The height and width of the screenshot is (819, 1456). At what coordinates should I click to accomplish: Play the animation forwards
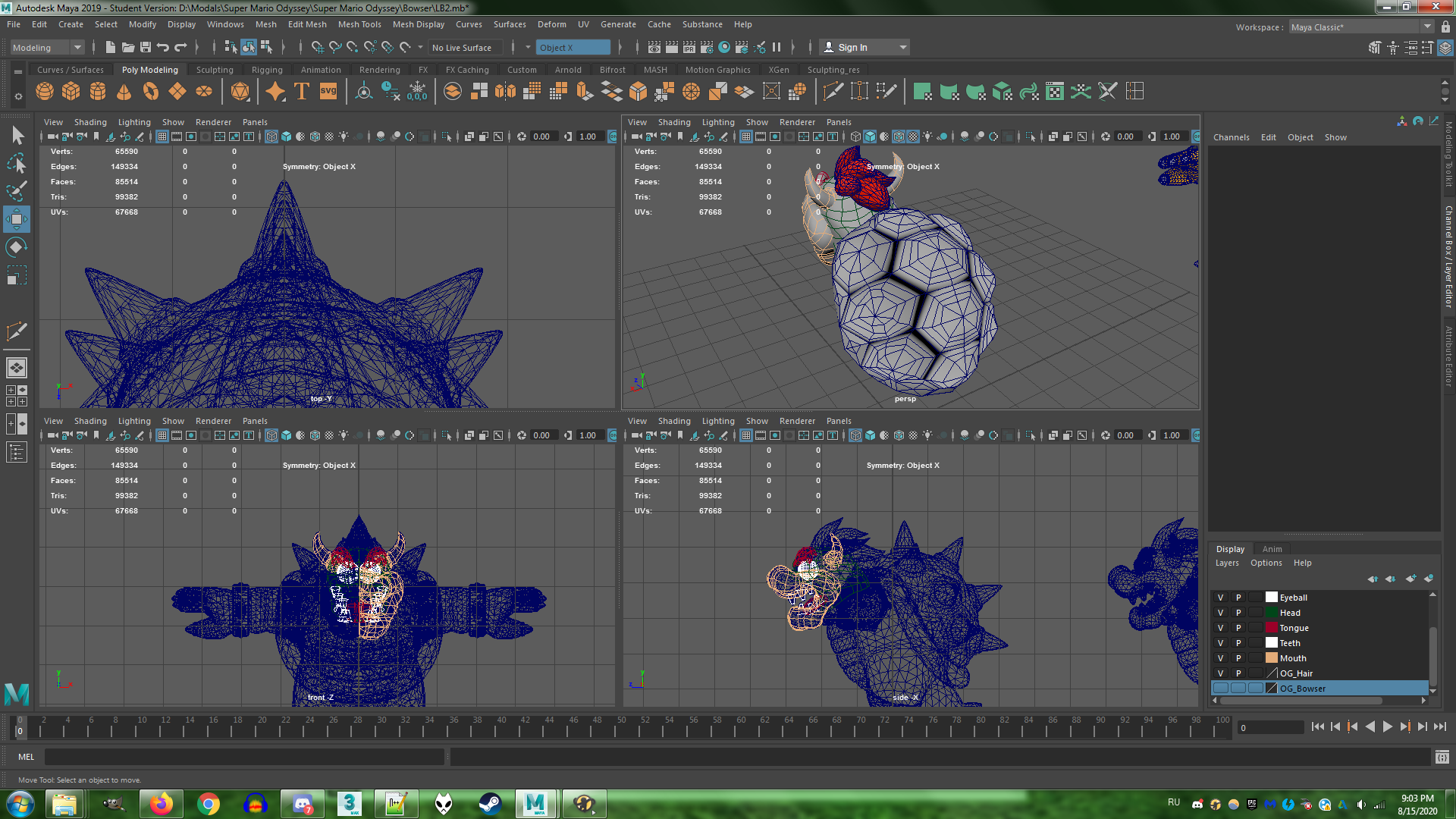tap(1388, 726)
